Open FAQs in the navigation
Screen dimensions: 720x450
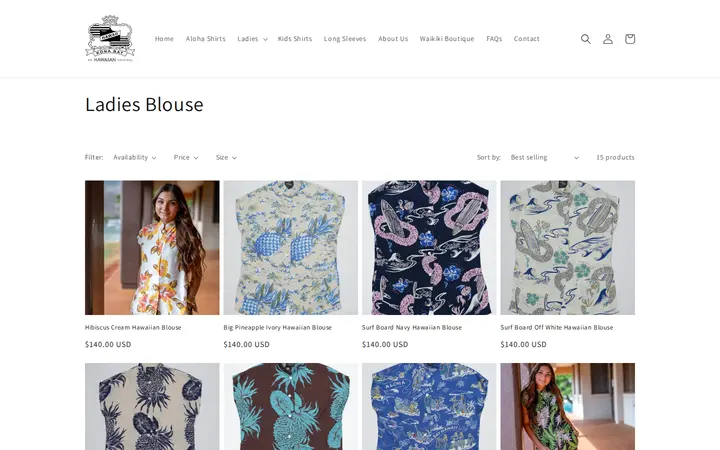[494, 39]
